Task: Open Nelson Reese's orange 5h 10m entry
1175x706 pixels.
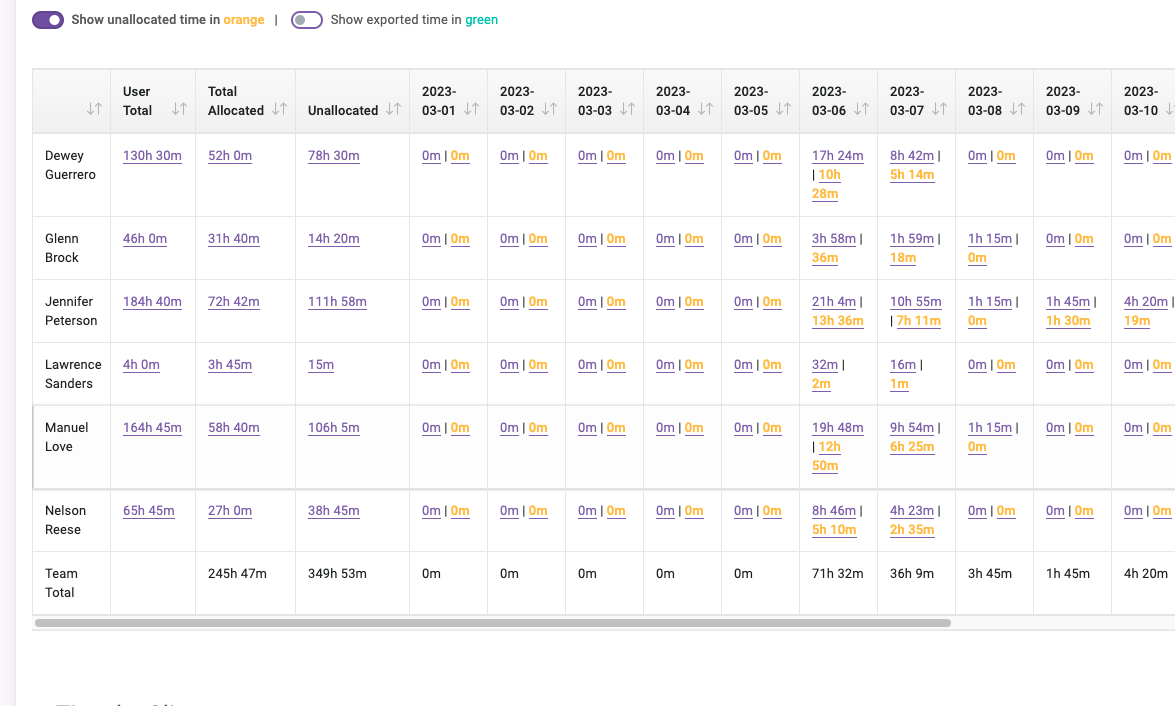Action: (833, 530)
